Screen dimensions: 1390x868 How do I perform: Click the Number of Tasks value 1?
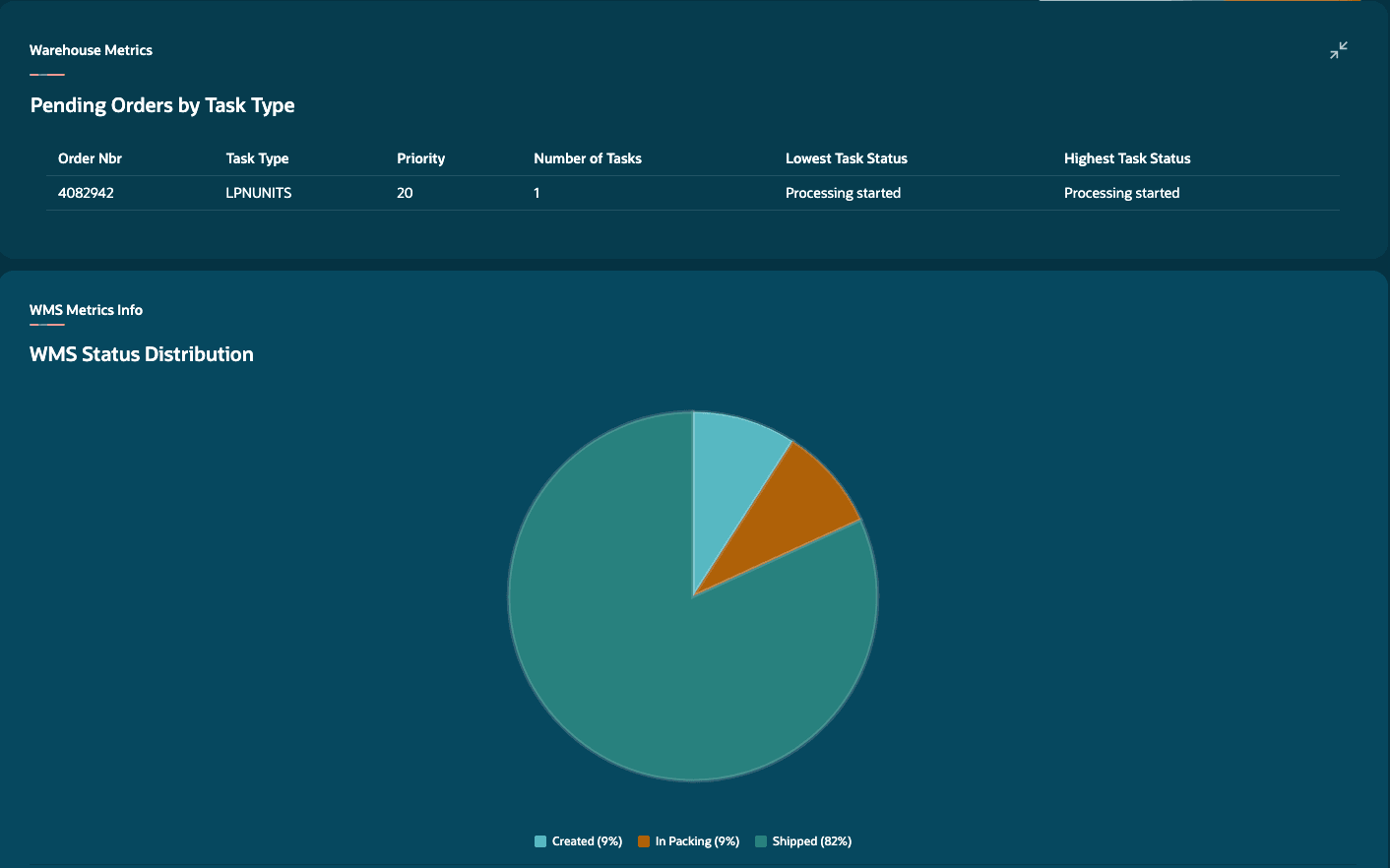[x=537, y=193]
